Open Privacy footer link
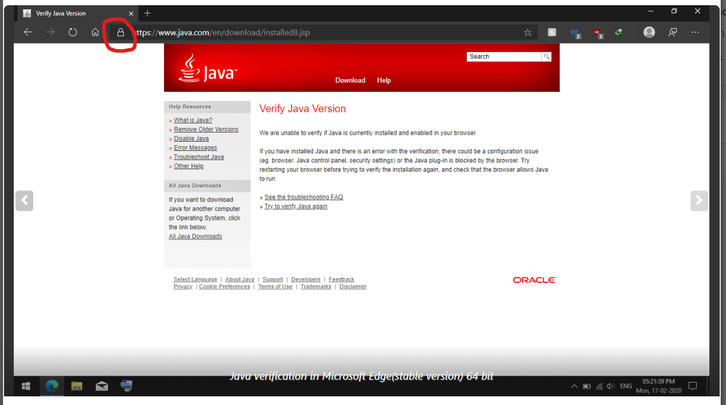 (x=183, y=287)
